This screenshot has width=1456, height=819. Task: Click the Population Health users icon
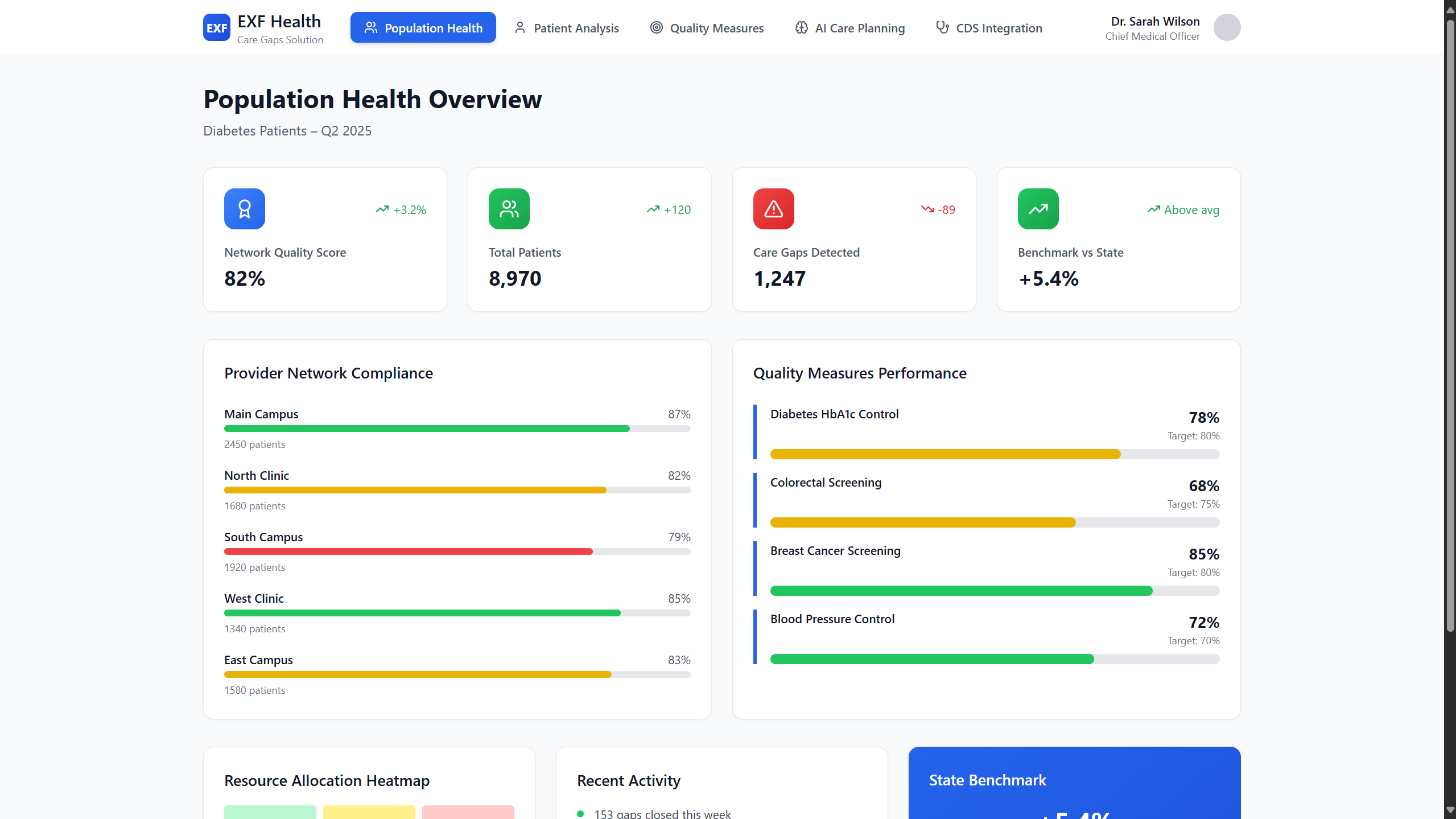click(x=371, y=27)
